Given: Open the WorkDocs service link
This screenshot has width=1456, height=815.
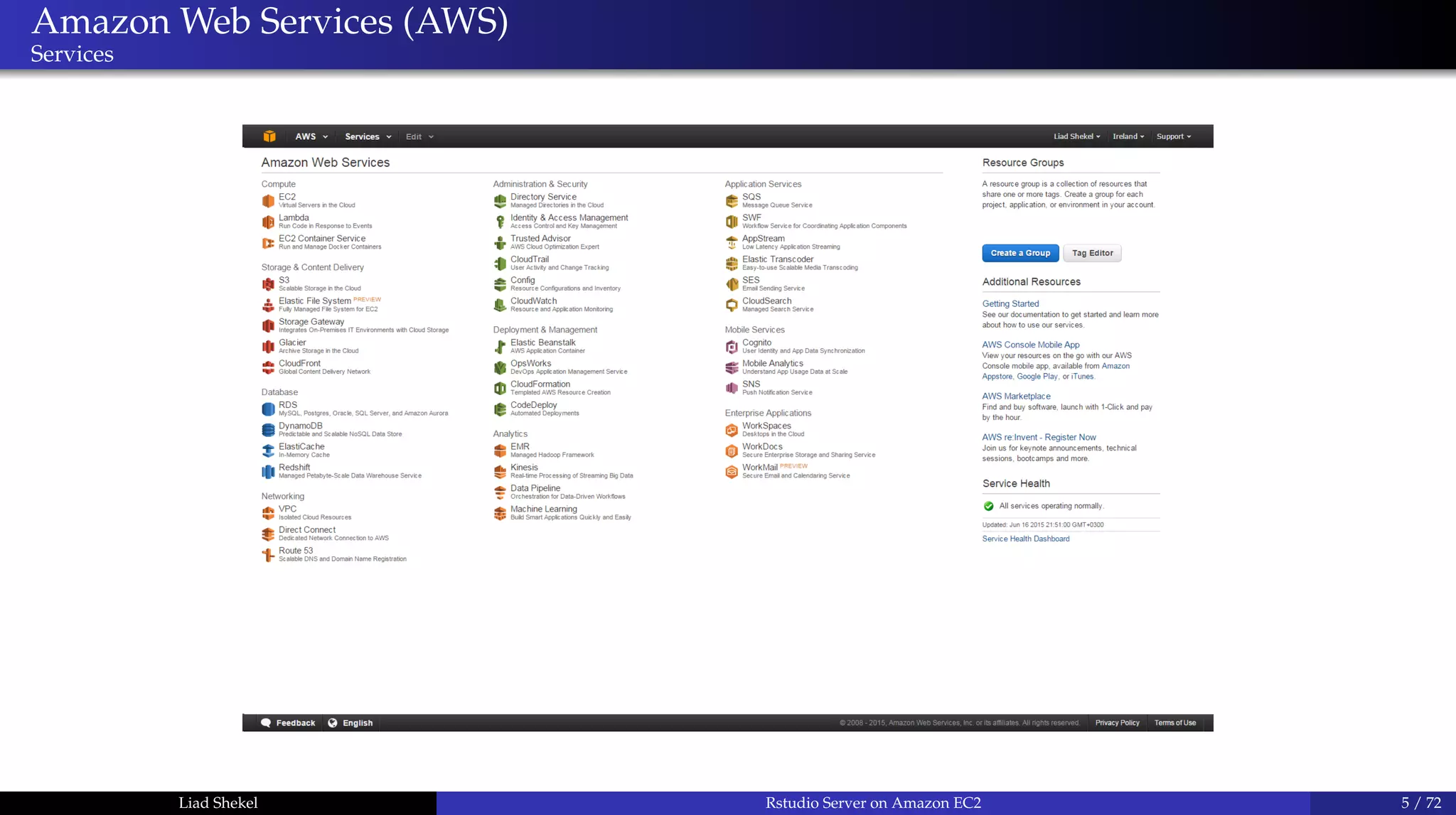Looking at the screenshot, I should [762, 446].
